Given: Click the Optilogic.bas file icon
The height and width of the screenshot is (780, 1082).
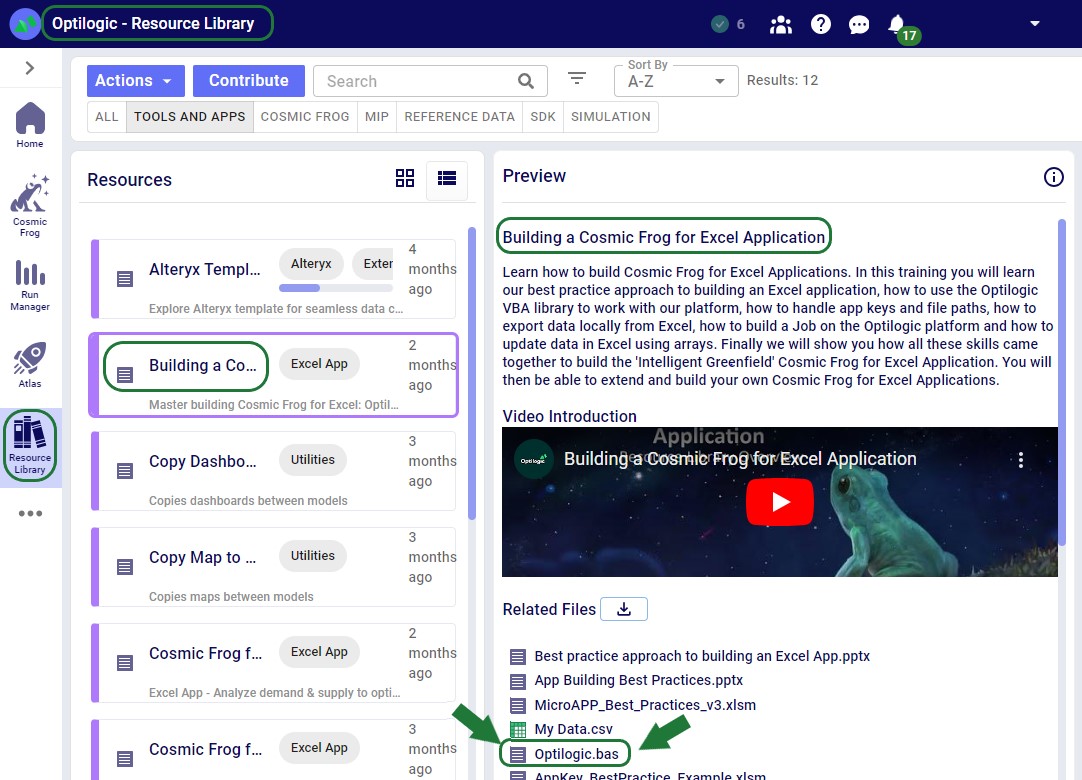Looking at the screenshot, I should [518, 754].
